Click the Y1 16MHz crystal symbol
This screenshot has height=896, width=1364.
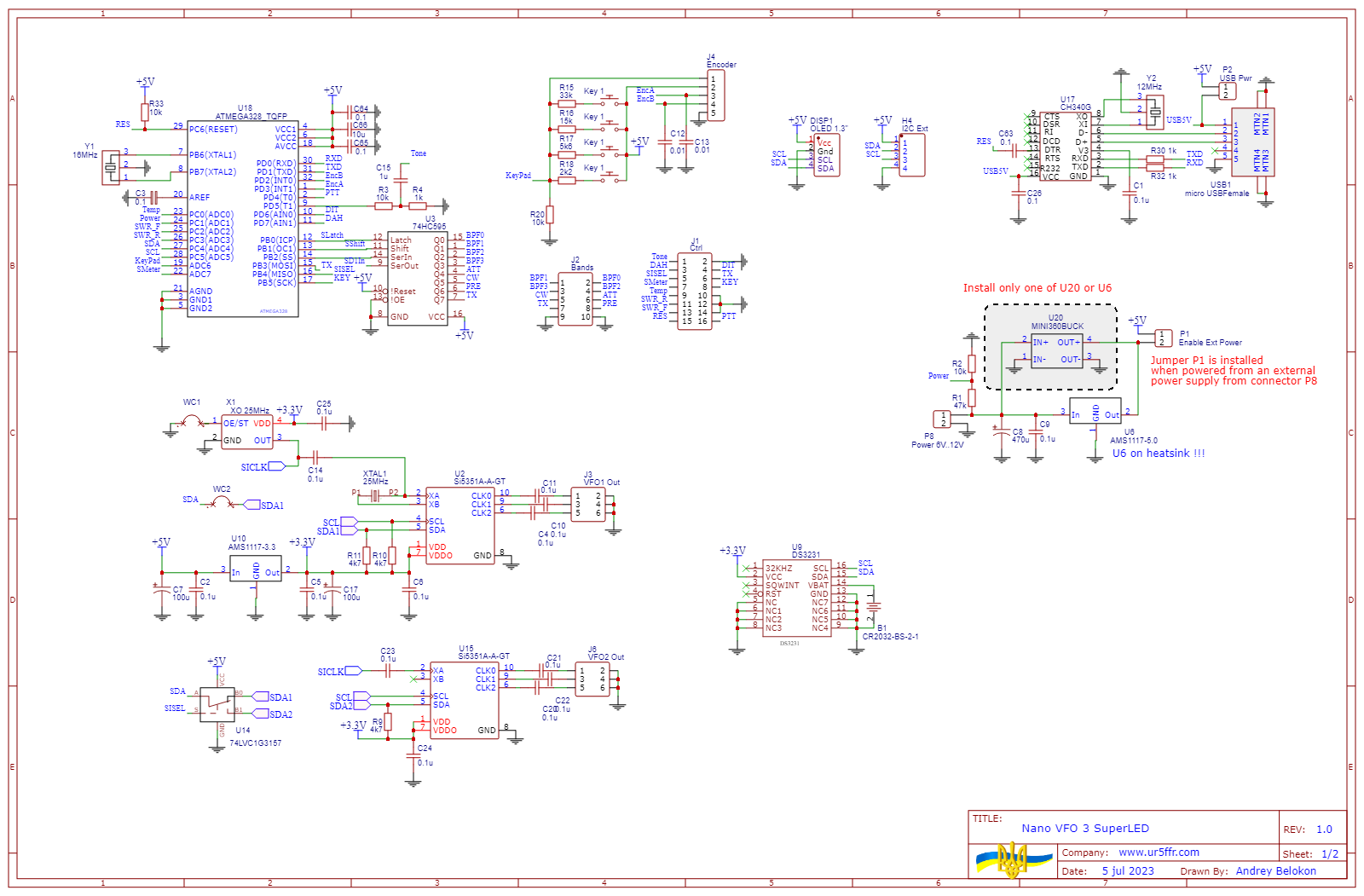tap(111, 167)
